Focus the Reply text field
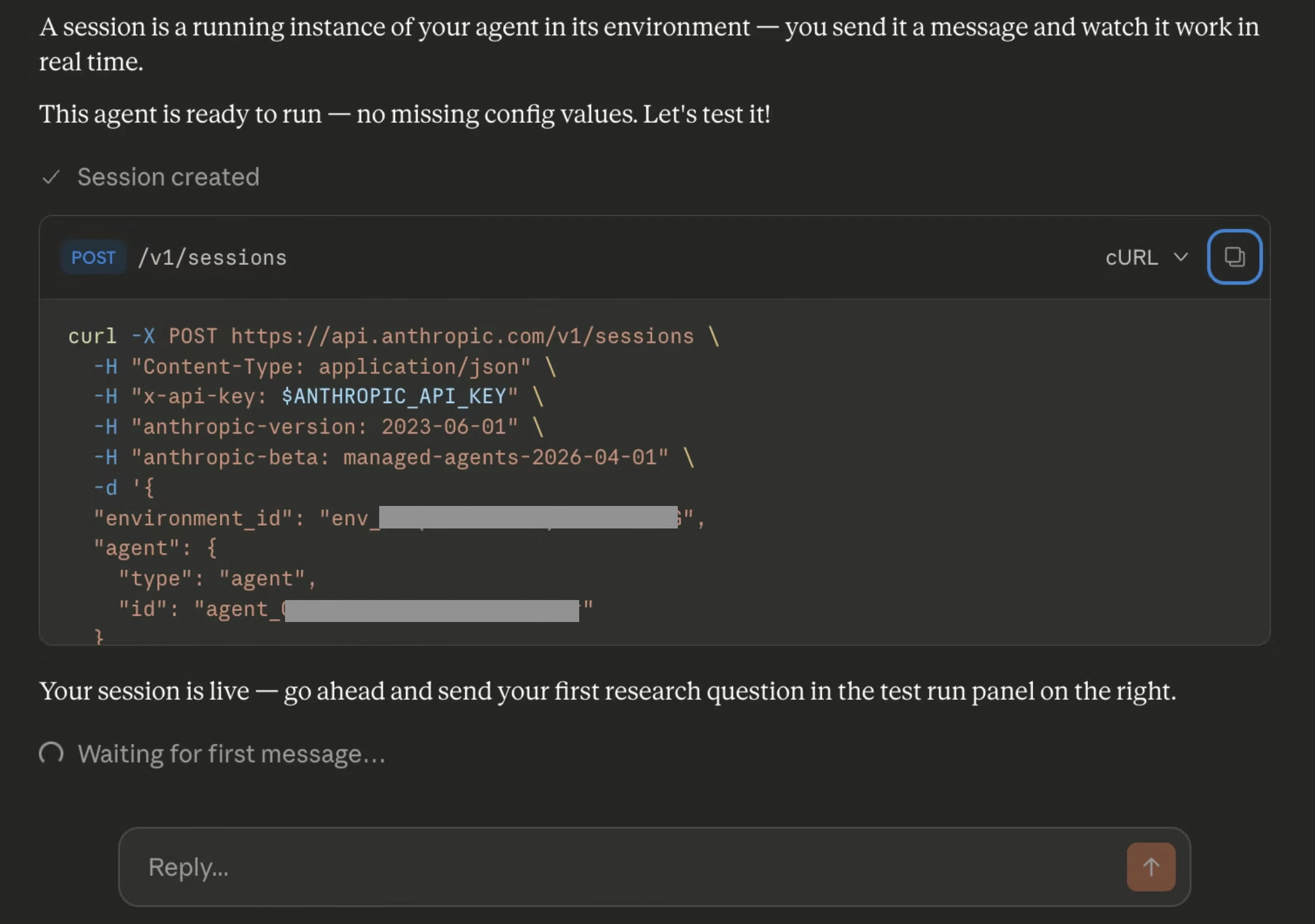 coord(619,866)
